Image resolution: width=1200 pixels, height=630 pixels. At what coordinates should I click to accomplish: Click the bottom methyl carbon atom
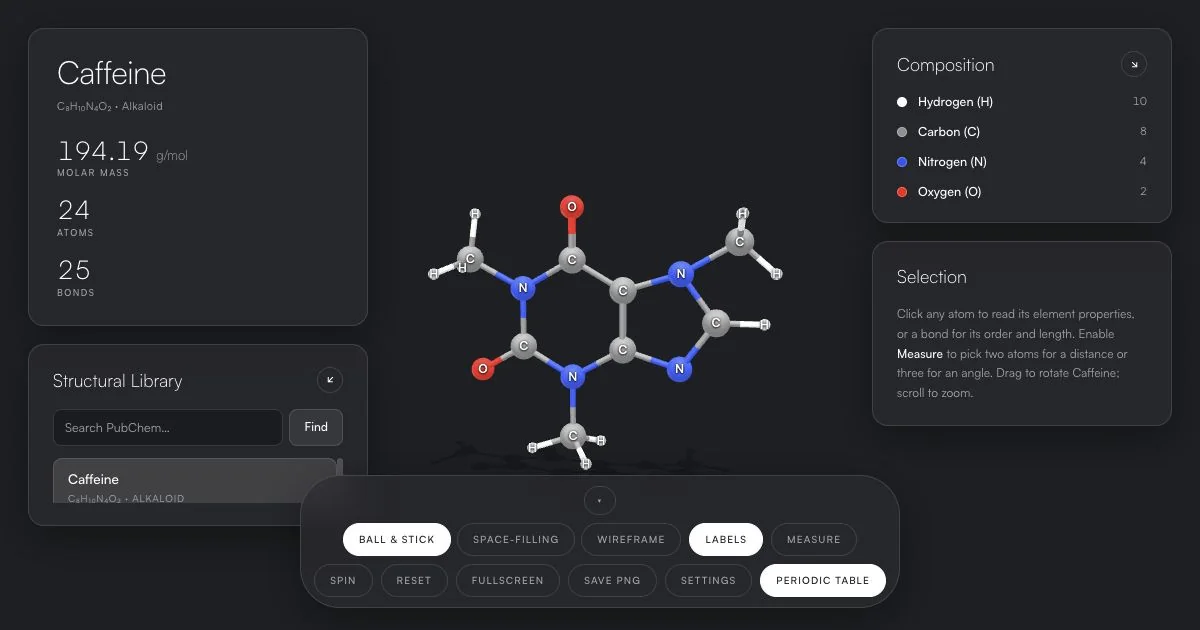573,435
